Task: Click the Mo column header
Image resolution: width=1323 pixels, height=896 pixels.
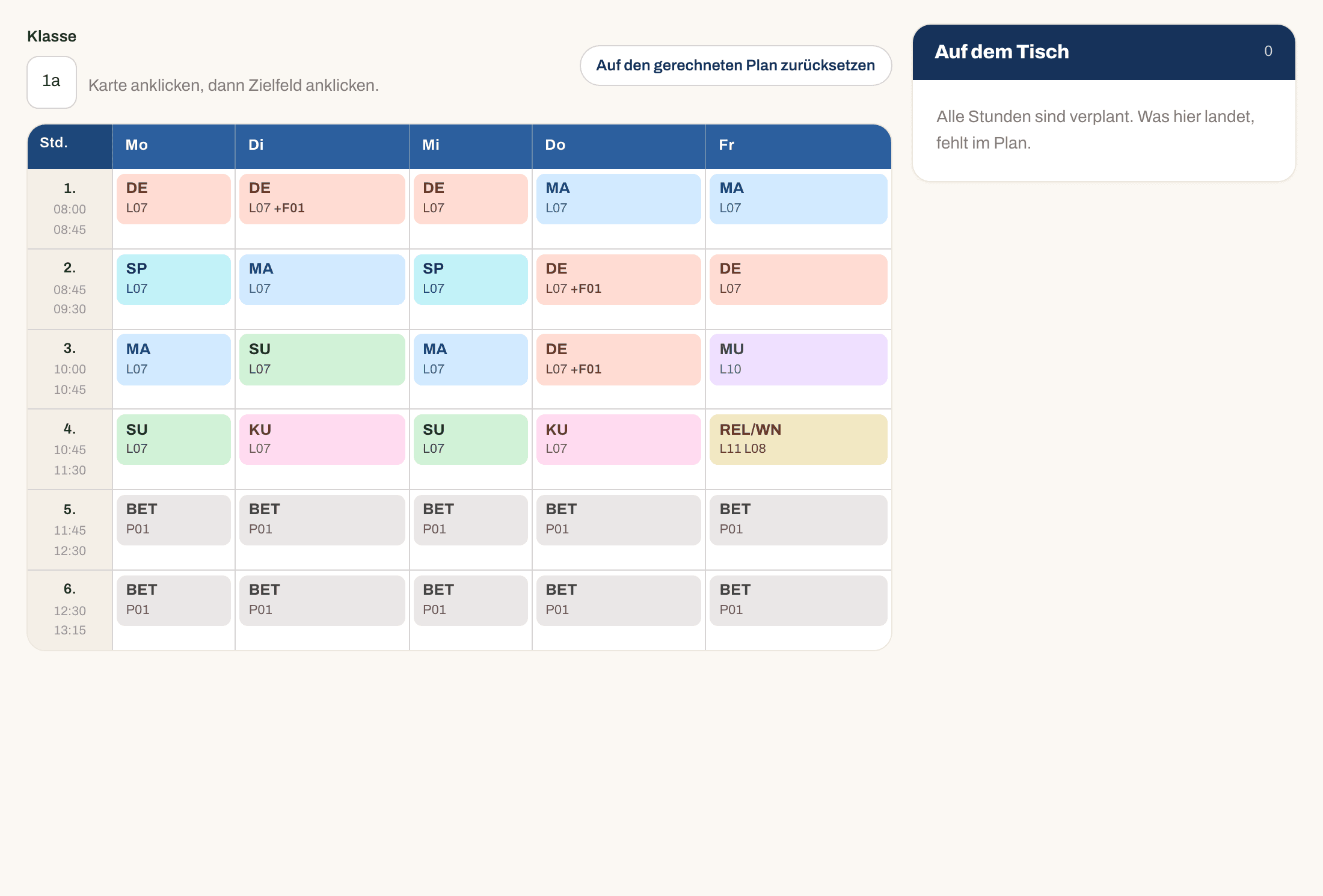Action: click(x=174, y=146)
